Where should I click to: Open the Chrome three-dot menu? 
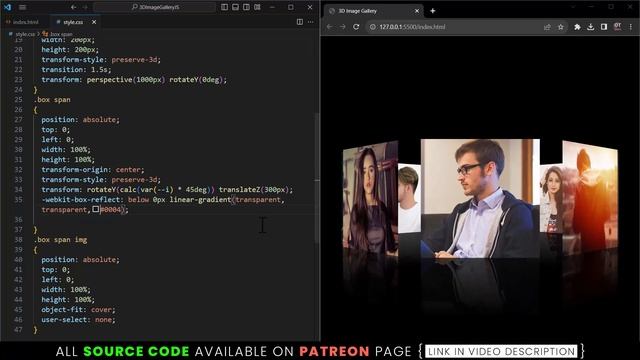point(631,27)
